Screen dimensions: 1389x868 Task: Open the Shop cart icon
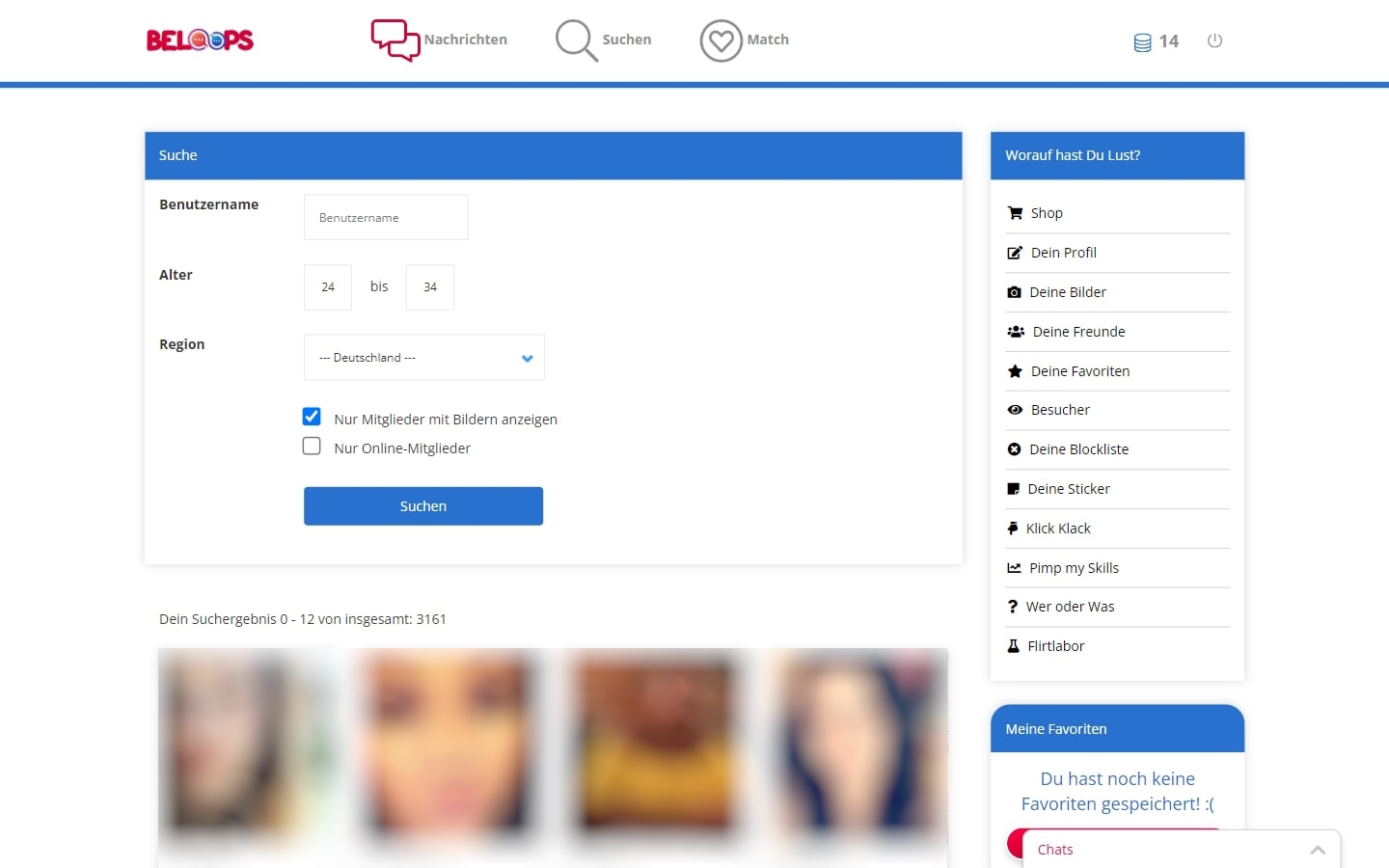[1015, 212]
